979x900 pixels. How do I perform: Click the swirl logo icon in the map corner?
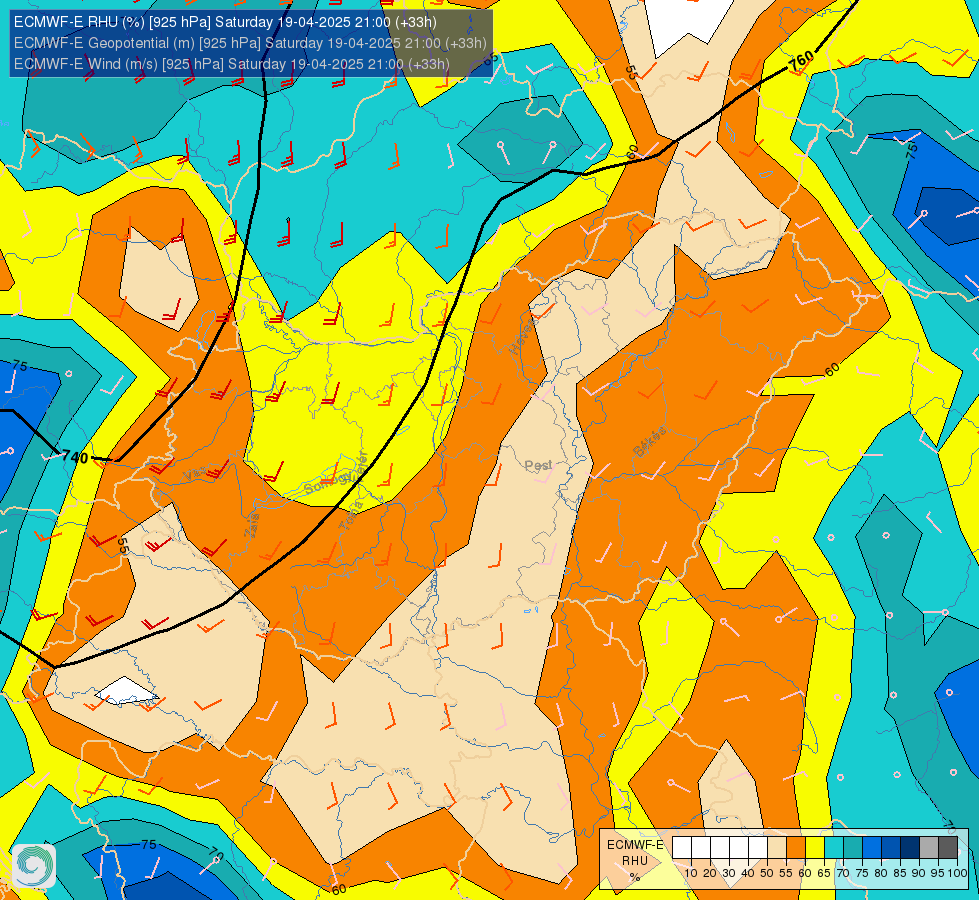(34, 866)
